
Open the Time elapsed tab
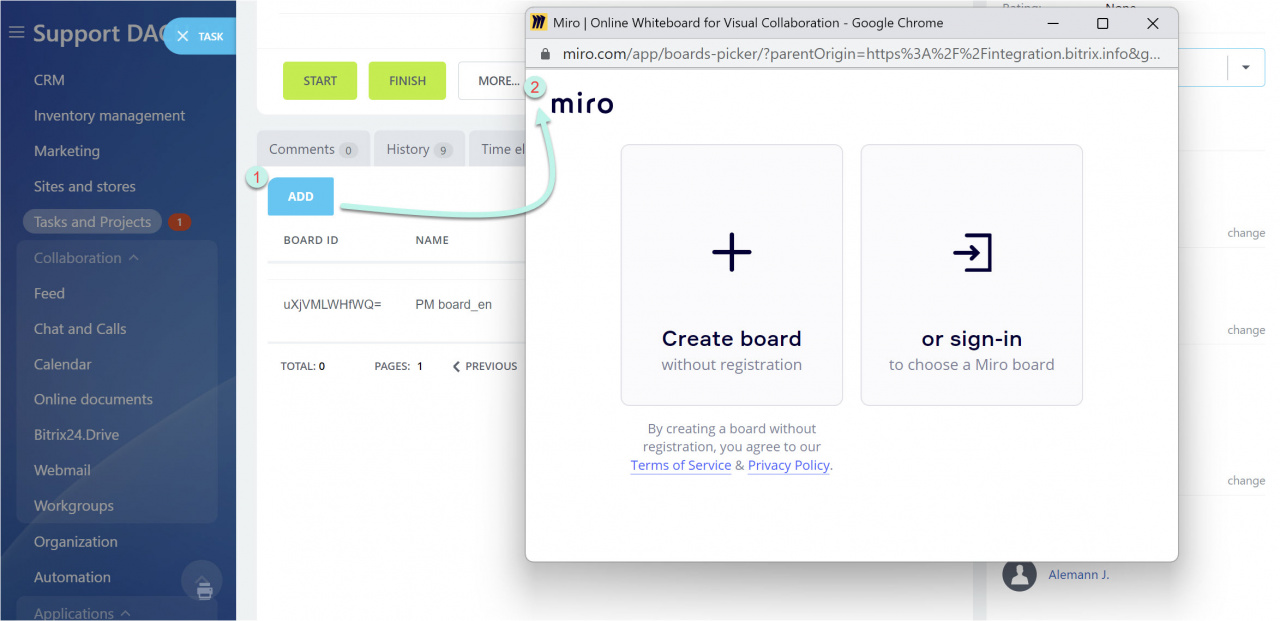pyautogui.click(x=499, y=149)
